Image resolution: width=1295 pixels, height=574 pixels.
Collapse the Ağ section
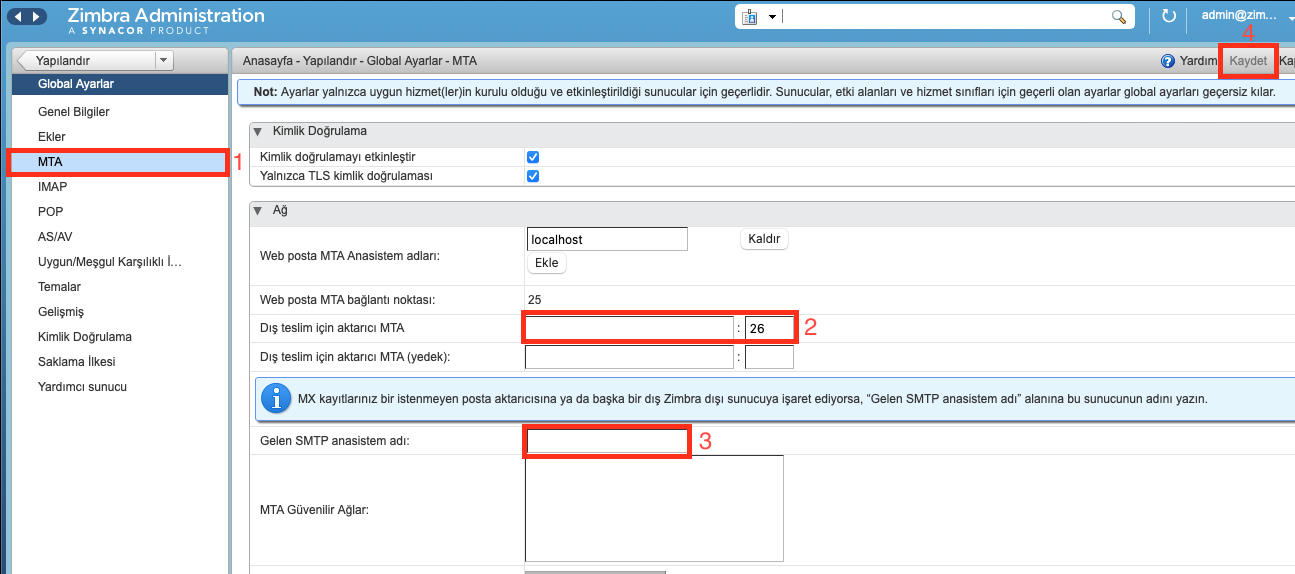point(258,211)
